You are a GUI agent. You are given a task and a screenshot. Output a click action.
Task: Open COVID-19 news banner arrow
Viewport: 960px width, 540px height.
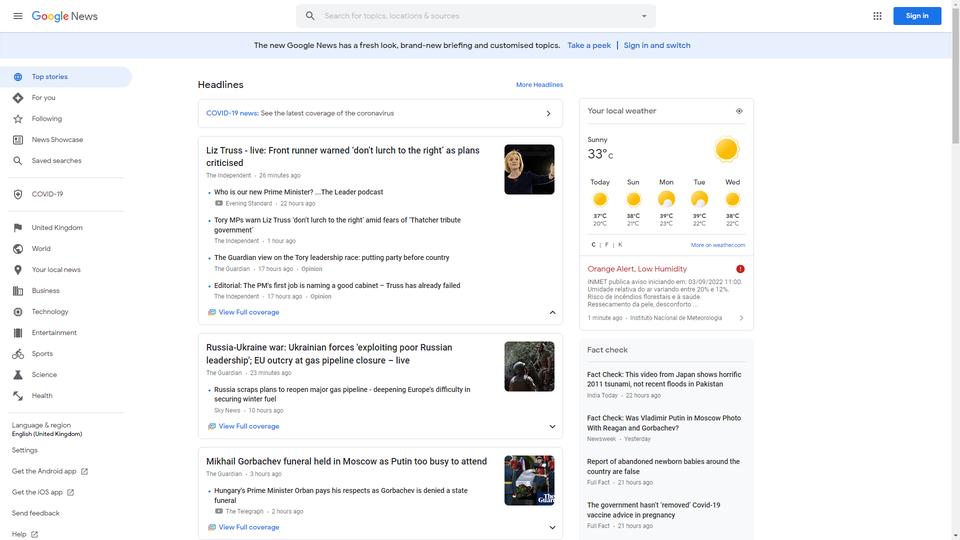tap(548, 113)
